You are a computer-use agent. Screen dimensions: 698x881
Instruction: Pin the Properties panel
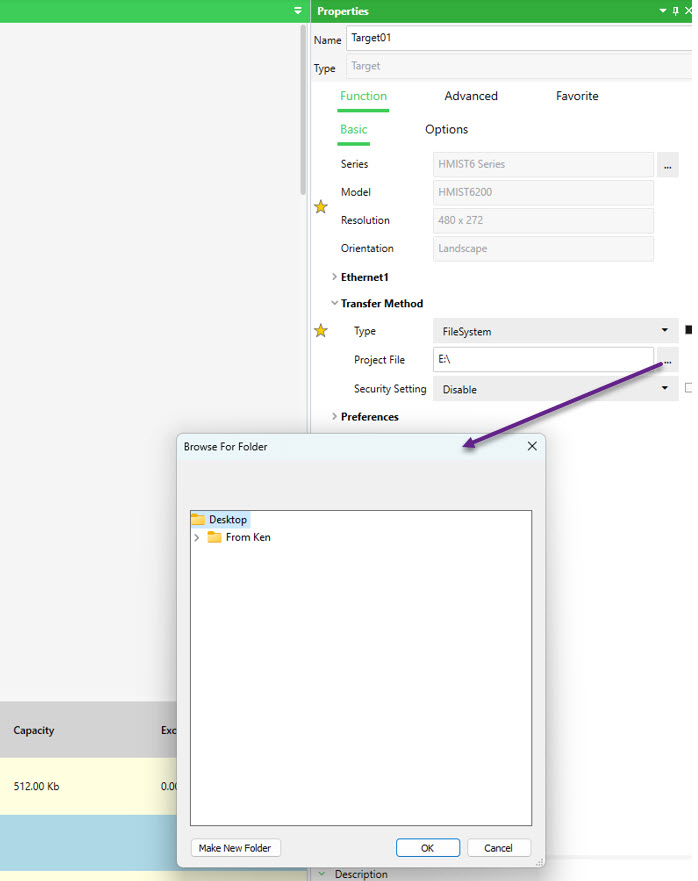pyautogui.click(x=676, y=11)
